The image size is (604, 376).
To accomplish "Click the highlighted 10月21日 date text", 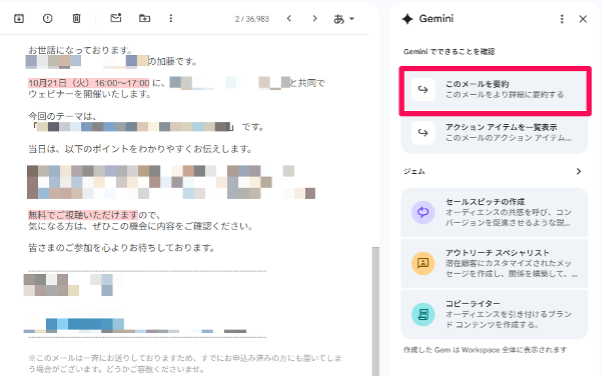I will [89, 83].
